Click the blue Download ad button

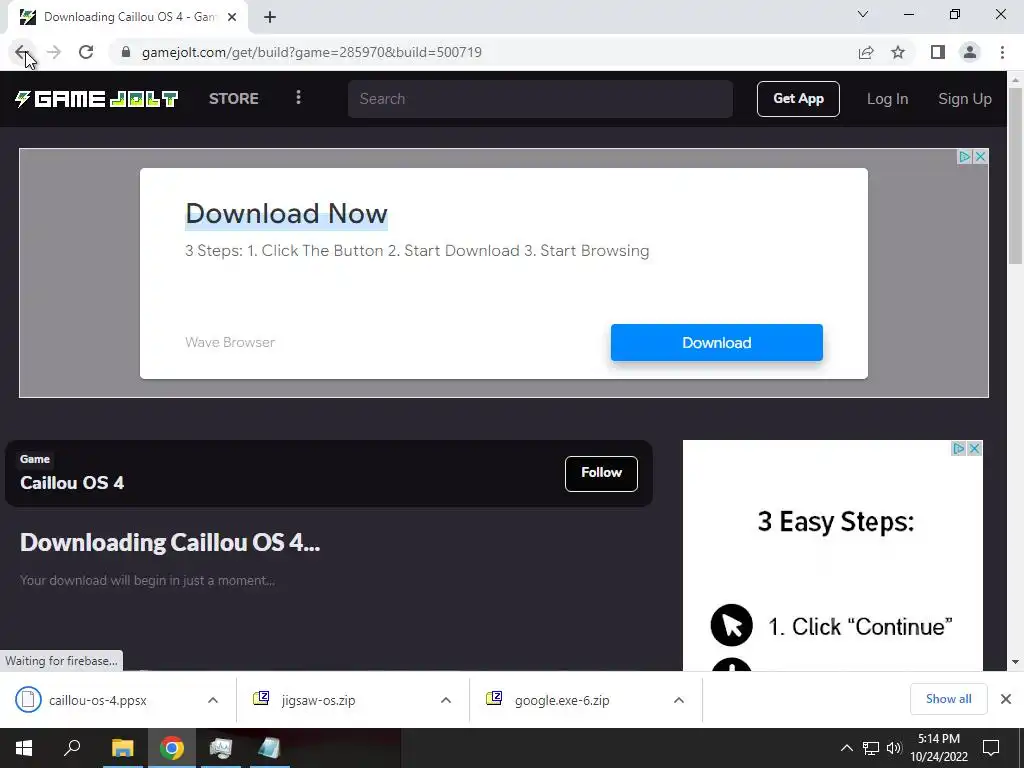point(716,342)
